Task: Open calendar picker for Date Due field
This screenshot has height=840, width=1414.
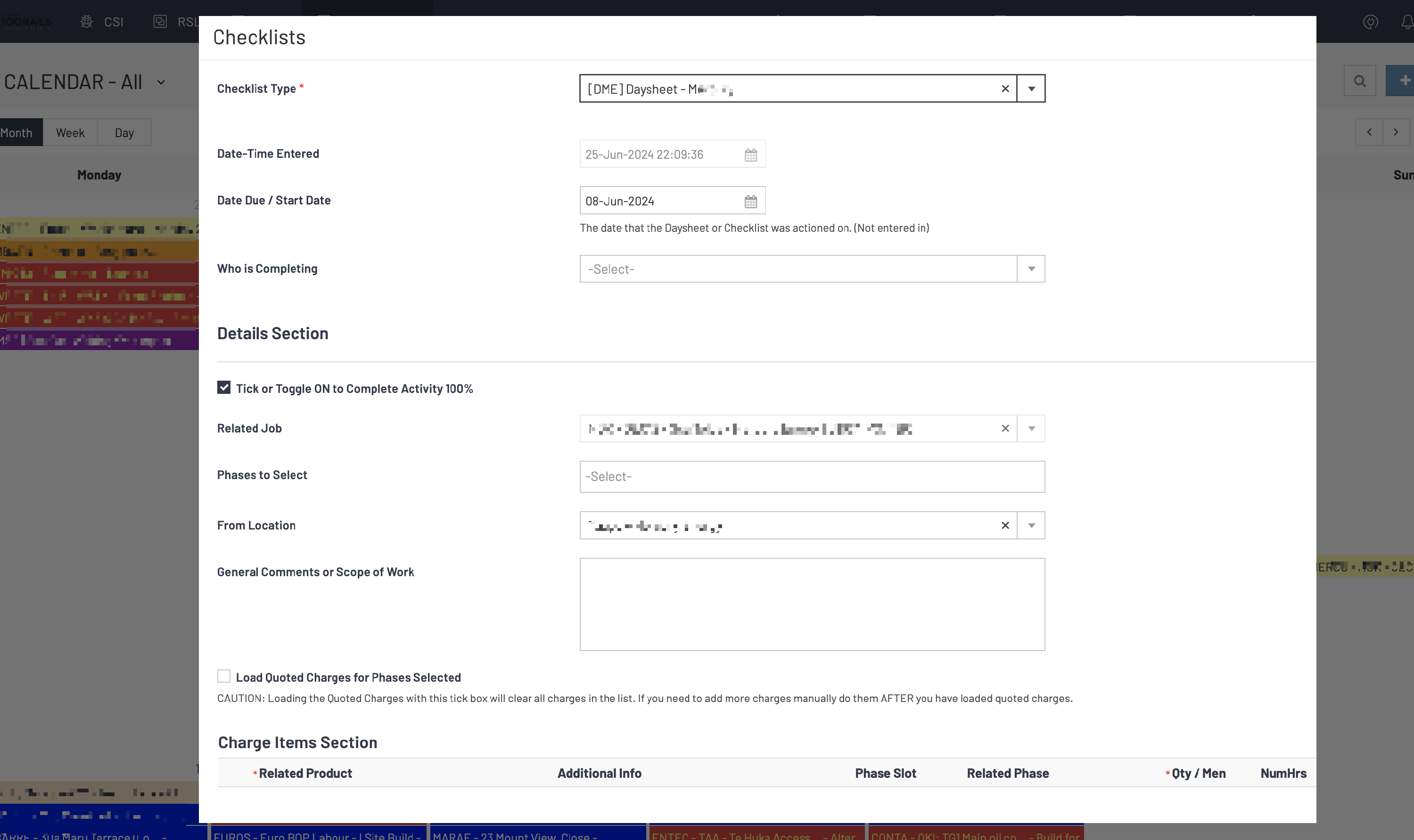Action: click(x=750, y=201)
